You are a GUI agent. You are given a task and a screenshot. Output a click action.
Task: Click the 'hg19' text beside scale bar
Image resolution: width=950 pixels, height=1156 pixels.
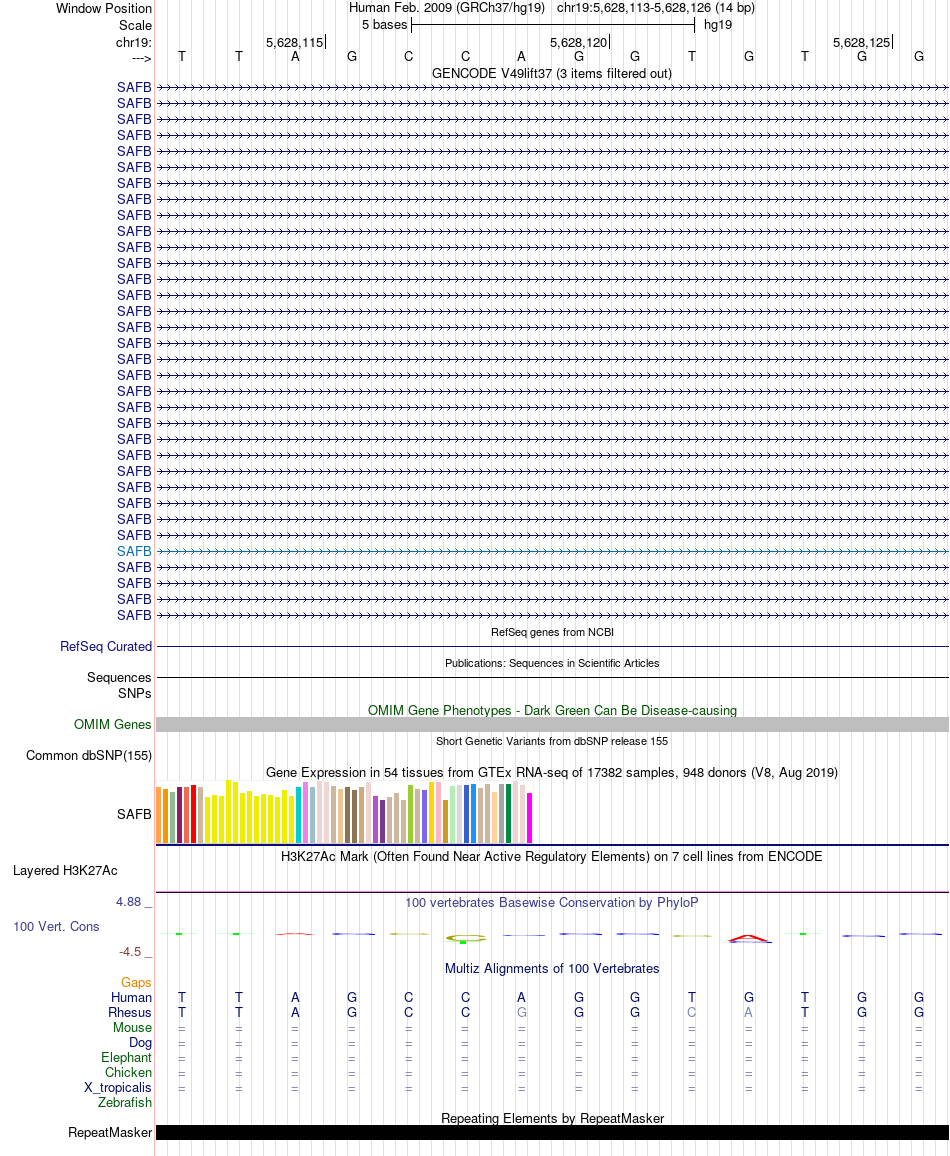point(718,25)
